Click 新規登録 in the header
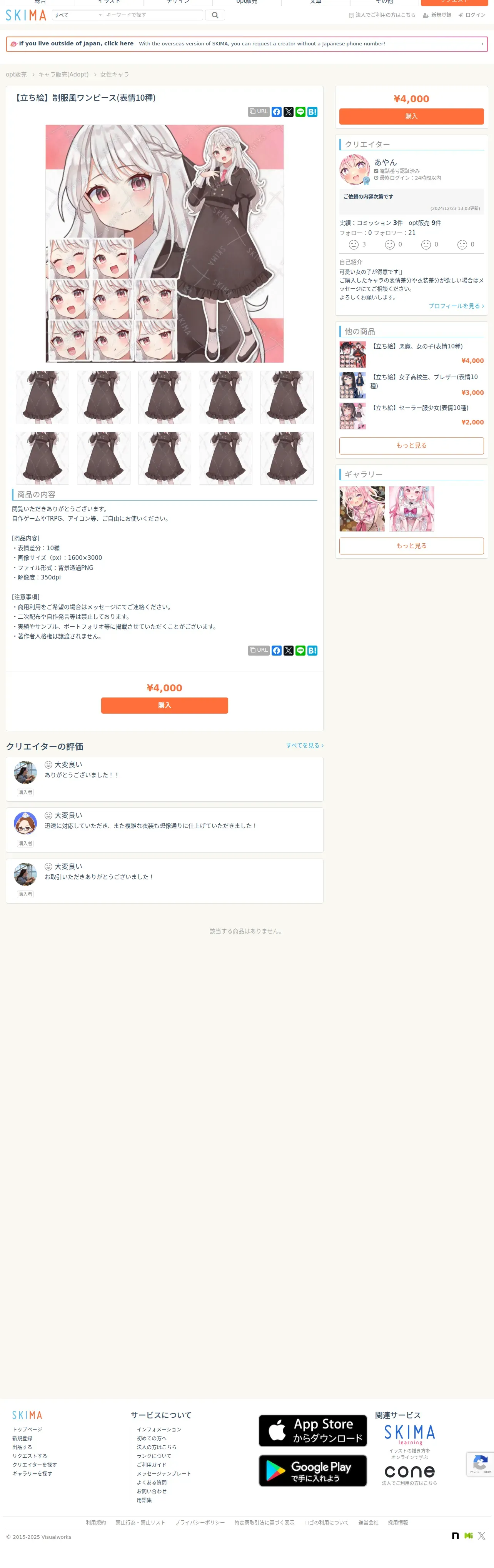 click(x=437, y=15)
